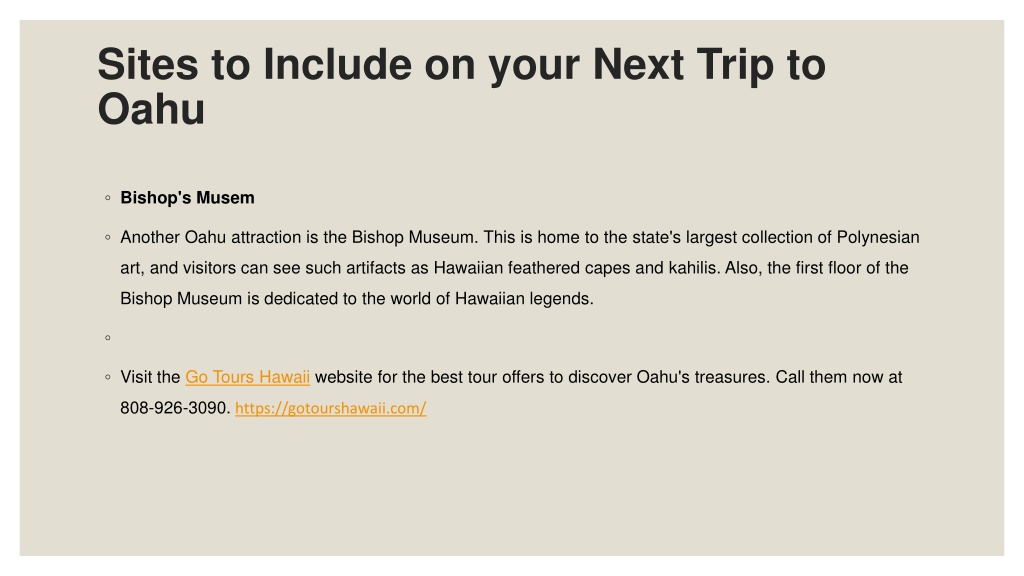This screenshot has height=576, width=1024.
Task: Click the empty bullet point line
Action: (x=108, y=338)
